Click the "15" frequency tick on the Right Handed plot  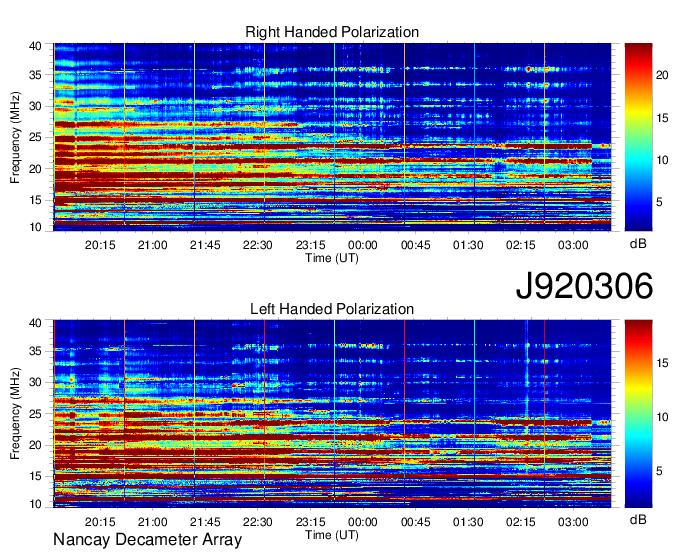tap(35, 200)
